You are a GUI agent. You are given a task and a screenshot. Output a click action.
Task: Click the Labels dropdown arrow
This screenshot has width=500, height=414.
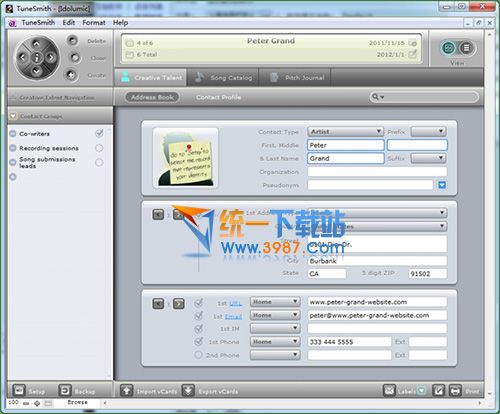(x=422, y=390)
